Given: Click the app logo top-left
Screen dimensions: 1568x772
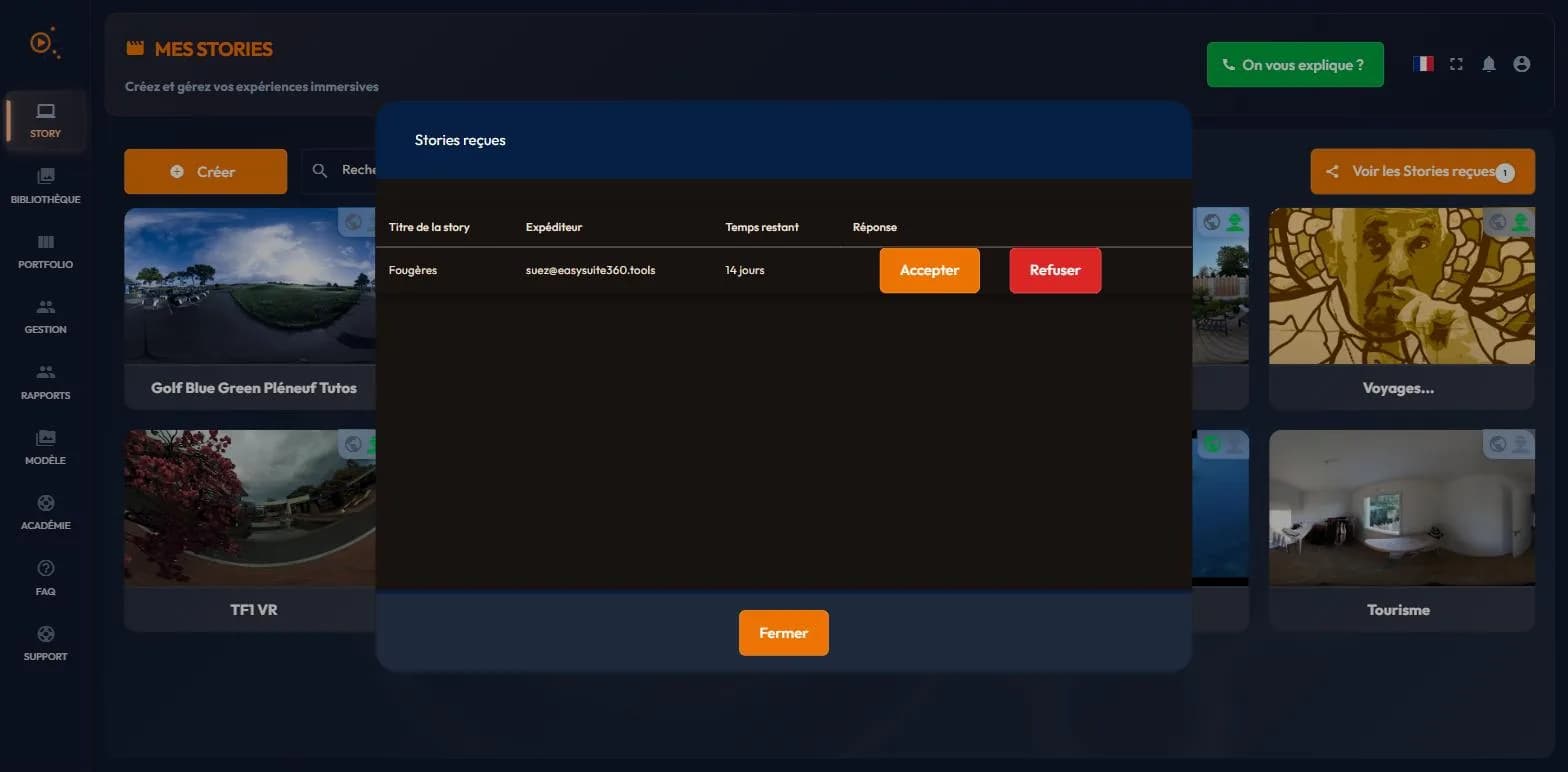Looking at the screenshot, I should click(44, 42).
